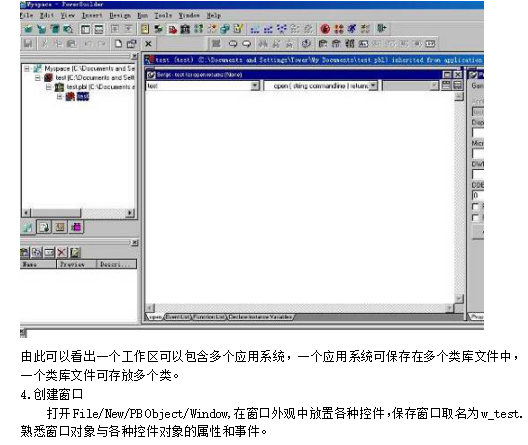
Task: Click the Redo arrow icon
Action: point(102,44)
